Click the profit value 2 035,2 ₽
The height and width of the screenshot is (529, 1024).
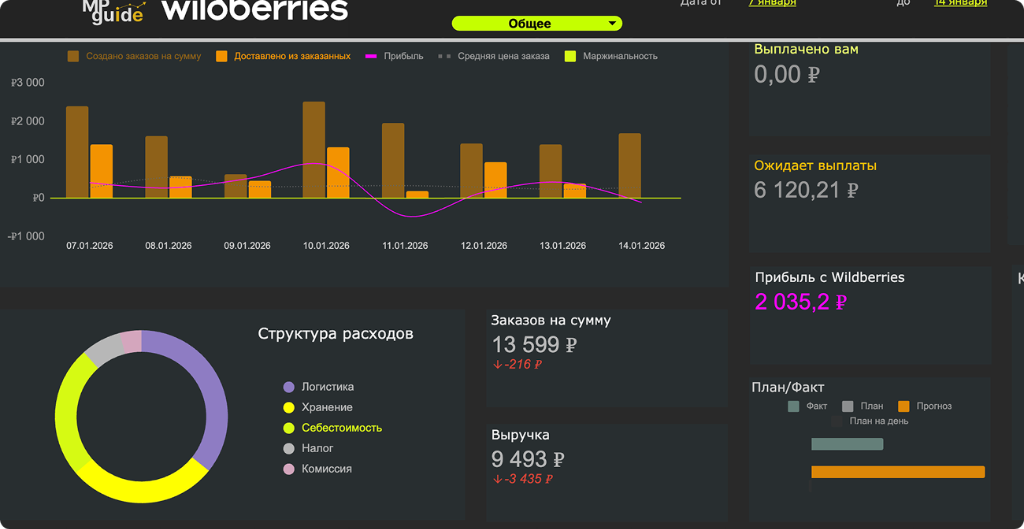[801, 302]
